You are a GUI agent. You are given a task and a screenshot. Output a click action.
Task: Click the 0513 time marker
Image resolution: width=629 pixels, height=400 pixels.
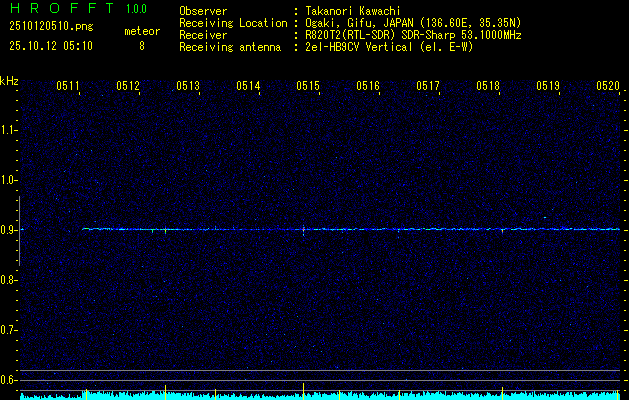(x=188, y=85)
